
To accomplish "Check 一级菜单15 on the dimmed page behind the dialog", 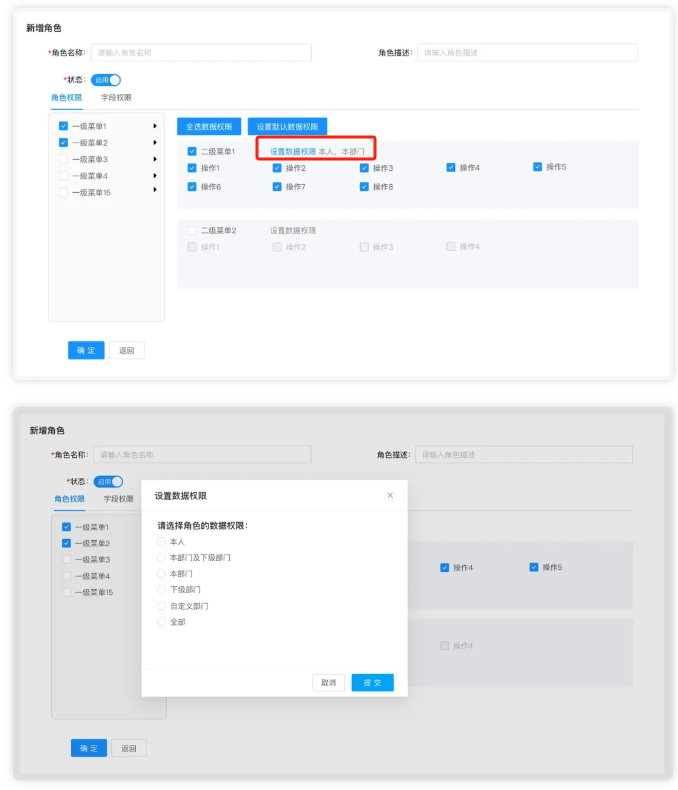I will pos(66,592).
